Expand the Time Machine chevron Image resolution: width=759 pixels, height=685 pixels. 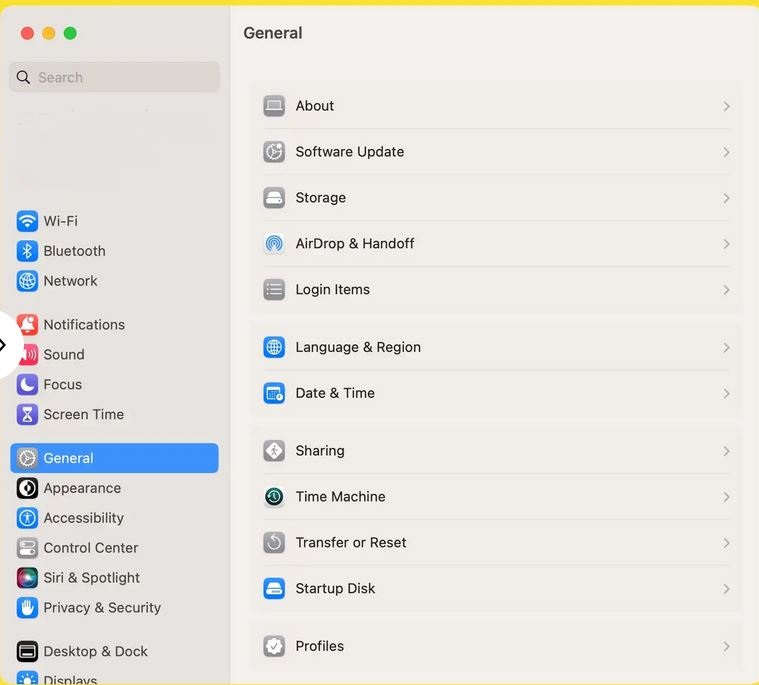click(726, 497)
